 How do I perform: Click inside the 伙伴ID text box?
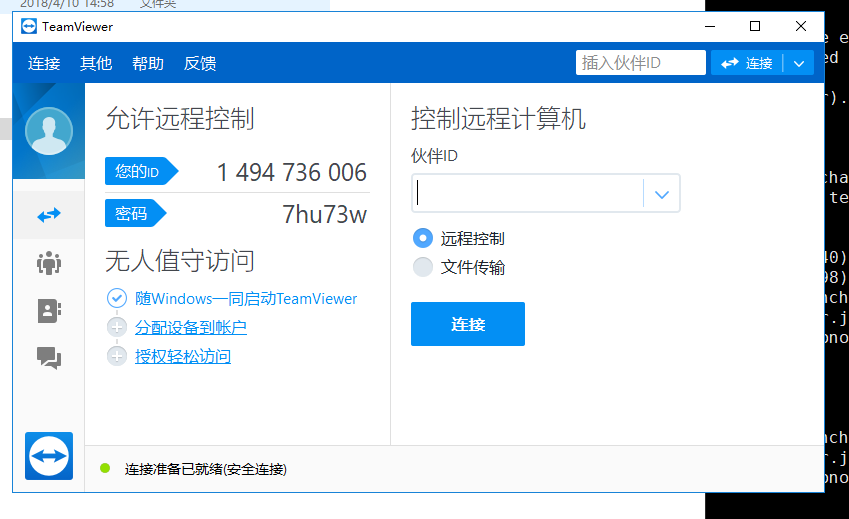click(528, 193)
